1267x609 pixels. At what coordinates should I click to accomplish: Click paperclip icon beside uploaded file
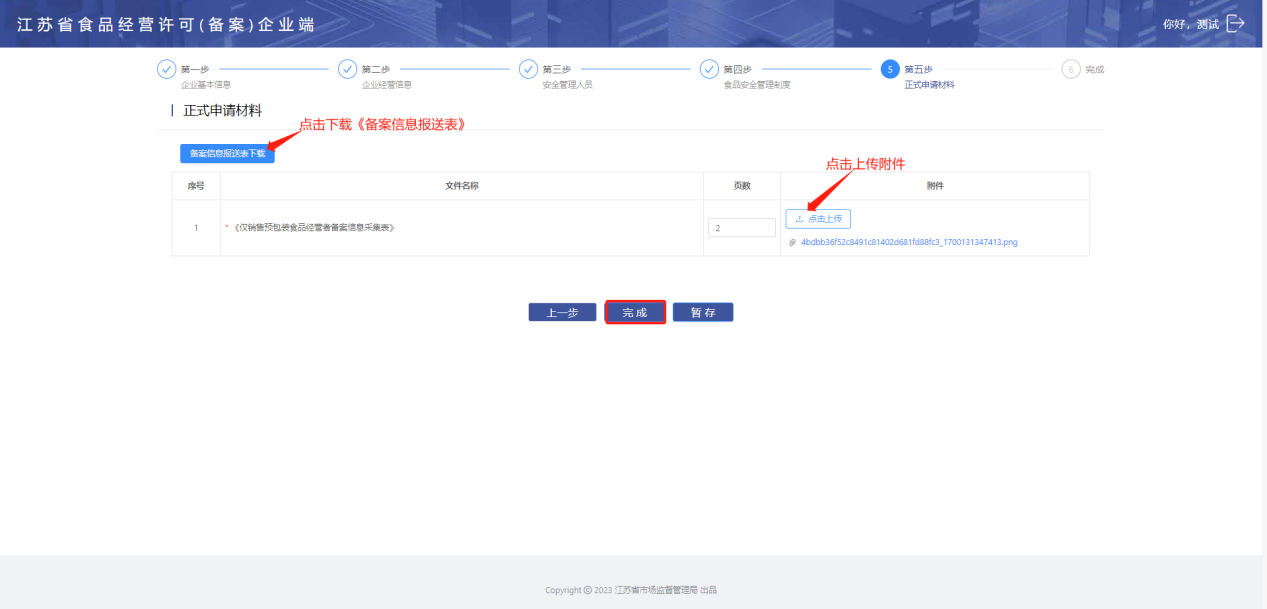click(x=792, y=242)
